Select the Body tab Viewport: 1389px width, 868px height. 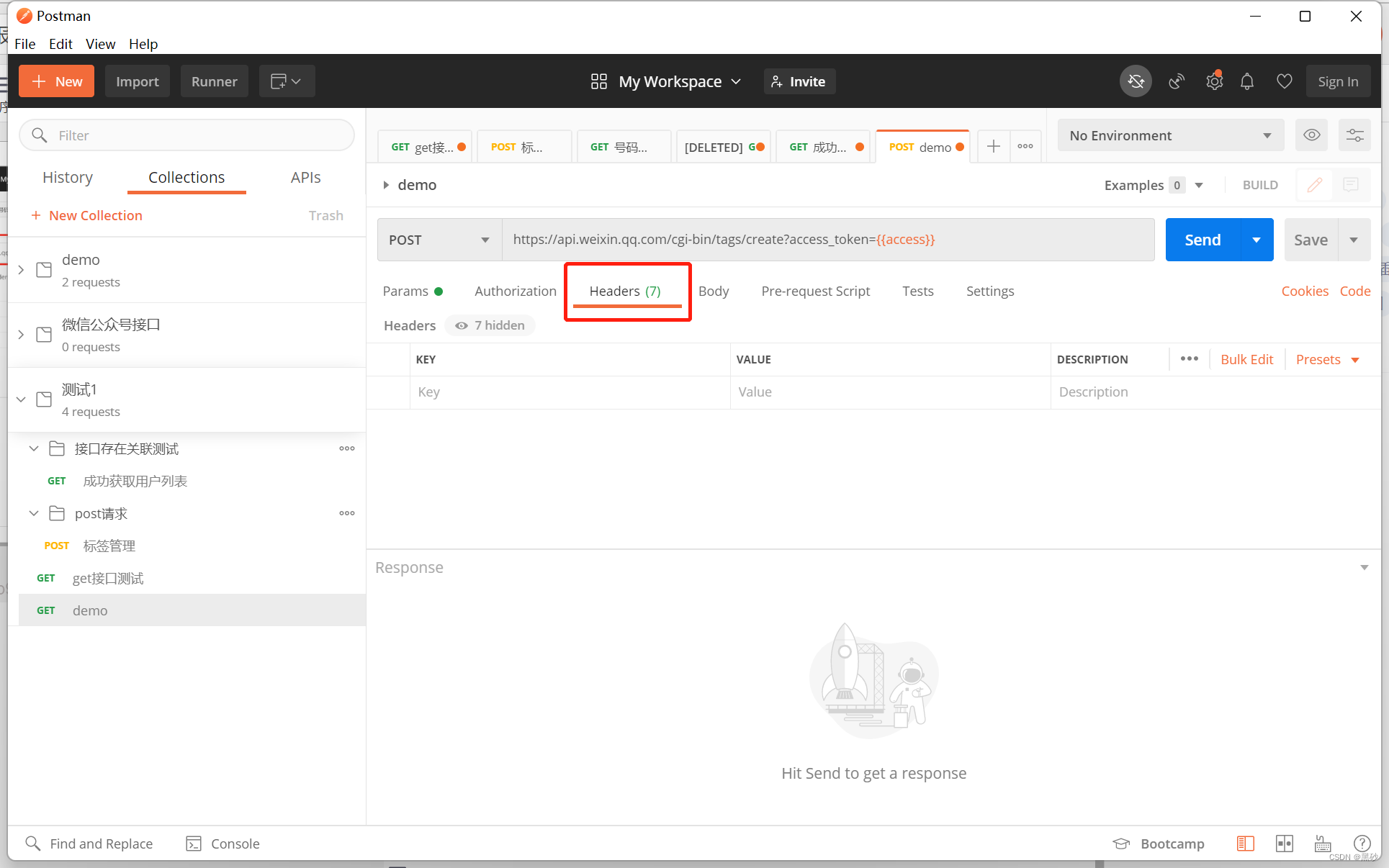714,290
